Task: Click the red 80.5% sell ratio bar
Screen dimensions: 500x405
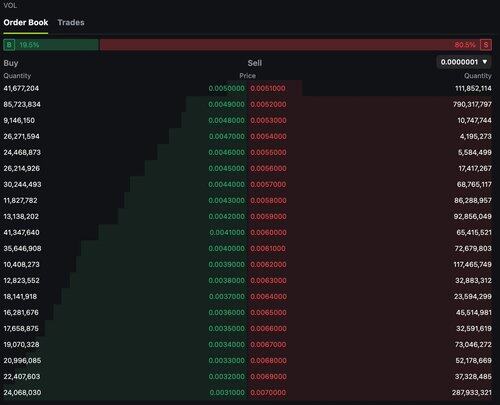Action: click(296, 45)
